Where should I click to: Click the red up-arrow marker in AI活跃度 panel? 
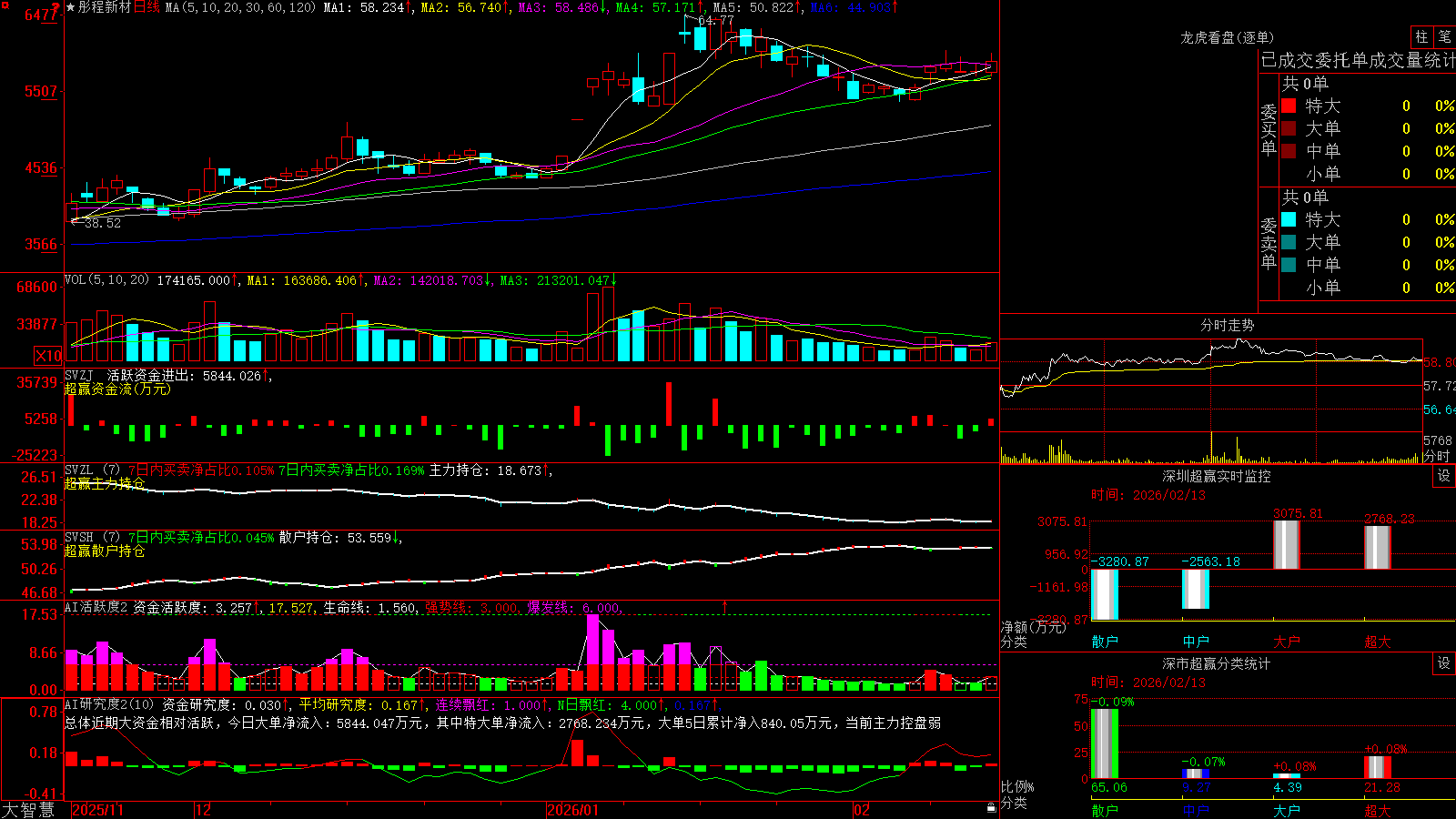[x=725, y=606]
